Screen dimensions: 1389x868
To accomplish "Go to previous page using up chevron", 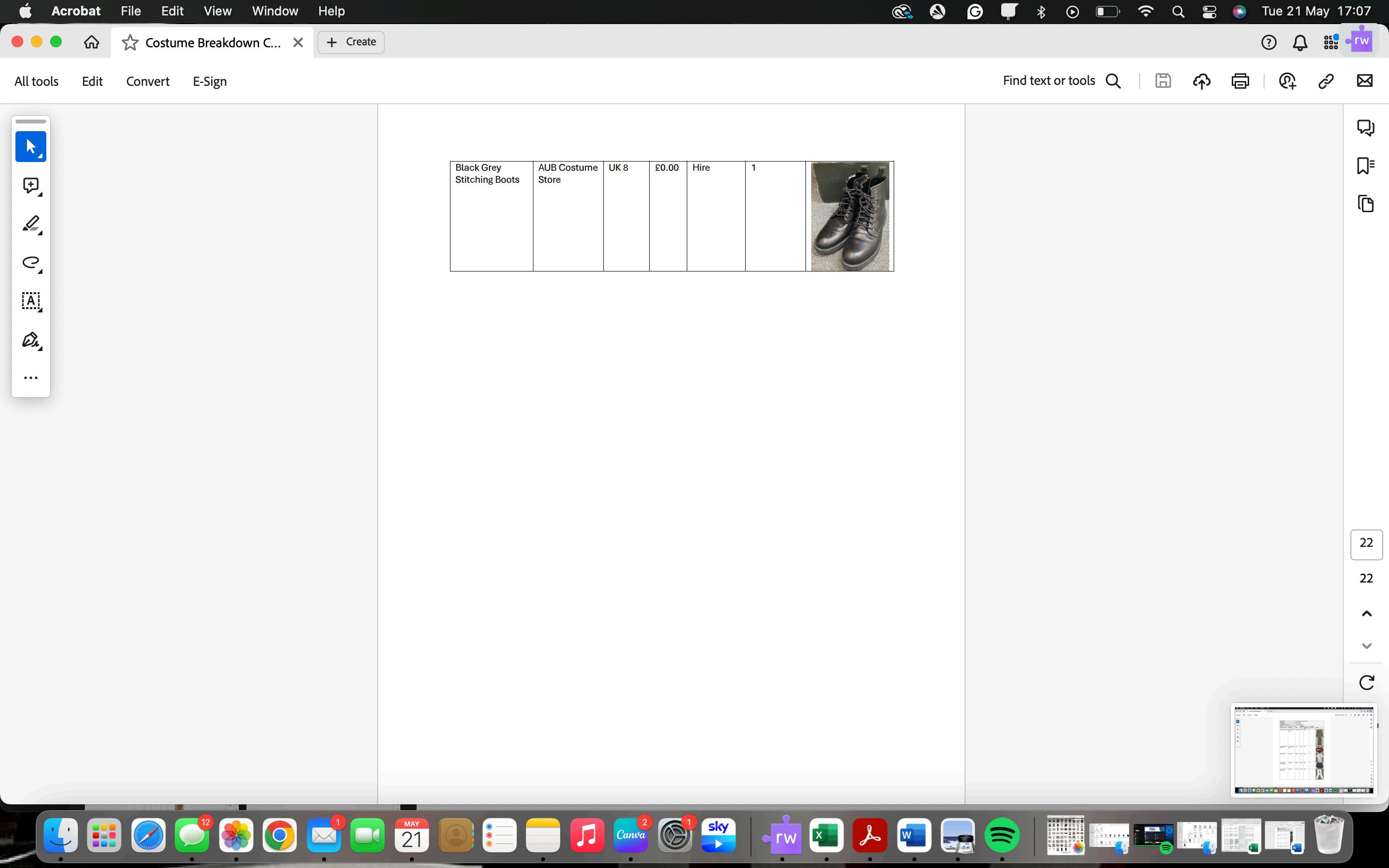I will pyautogui.click(x=1367, y=614).
